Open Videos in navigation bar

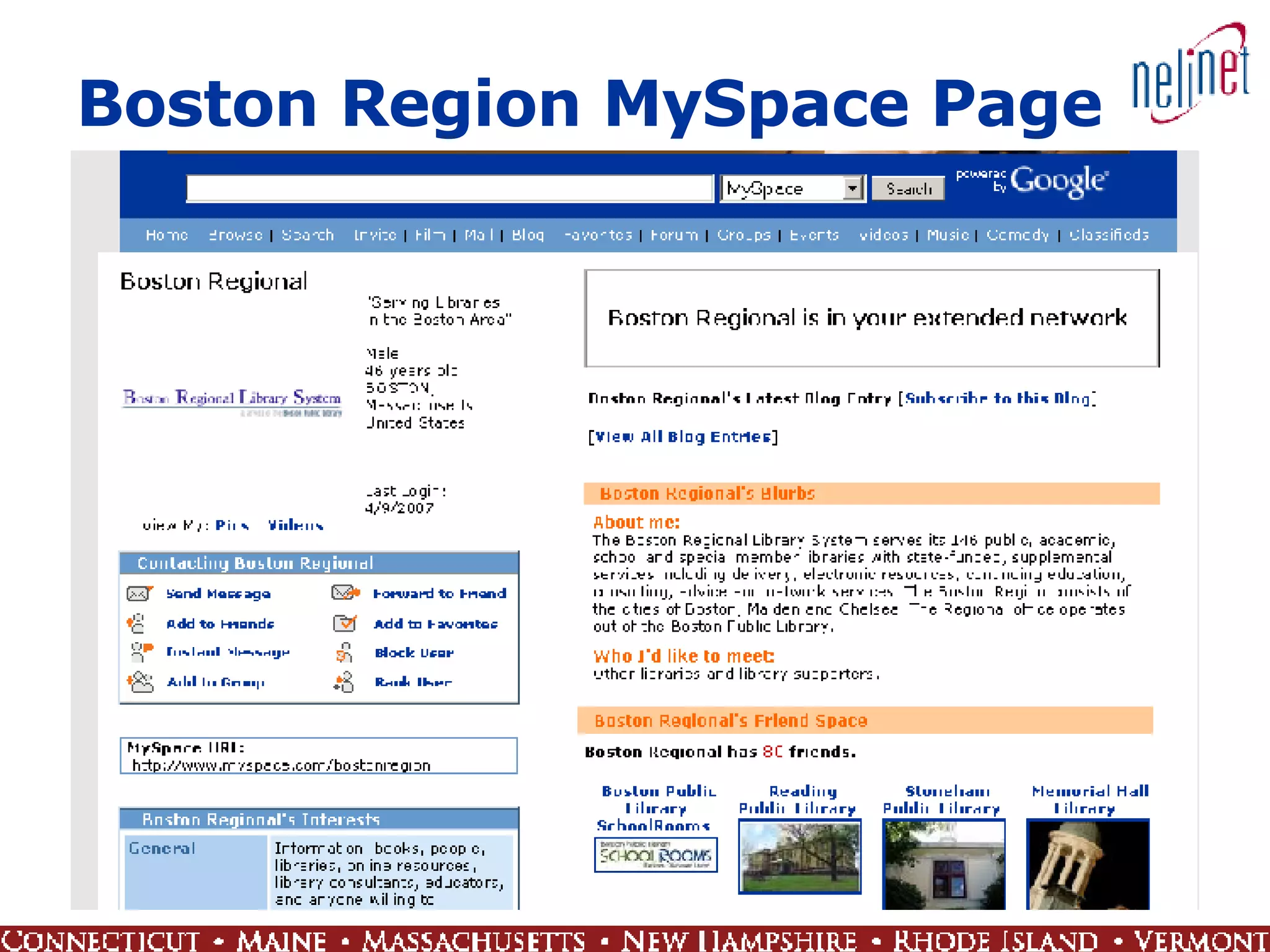883,235
